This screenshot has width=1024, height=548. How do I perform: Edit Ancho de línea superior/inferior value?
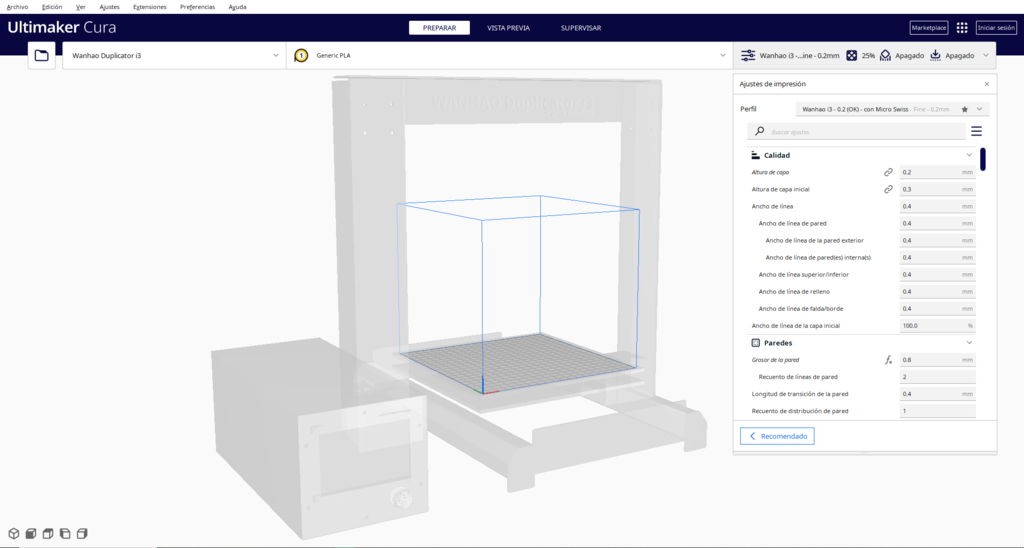[x=937, y=274]
